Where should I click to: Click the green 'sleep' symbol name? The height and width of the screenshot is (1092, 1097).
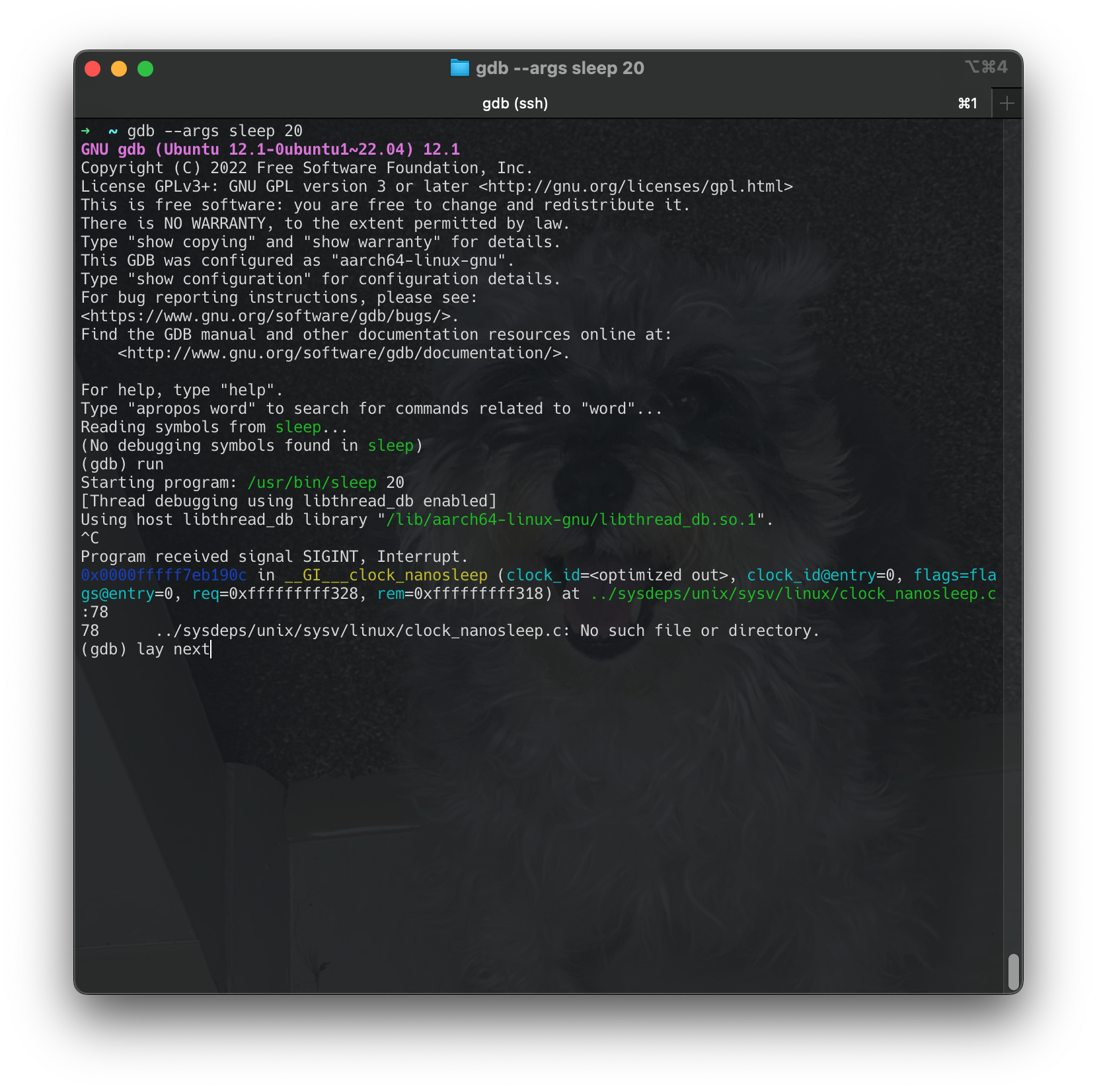pyautogui.click(x=298, y=427)
